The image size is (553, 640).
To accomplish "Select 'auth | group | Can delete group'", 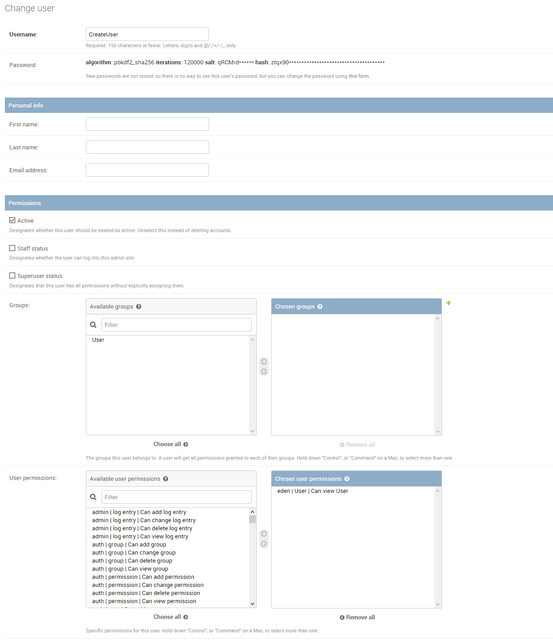I will [132, 561].
